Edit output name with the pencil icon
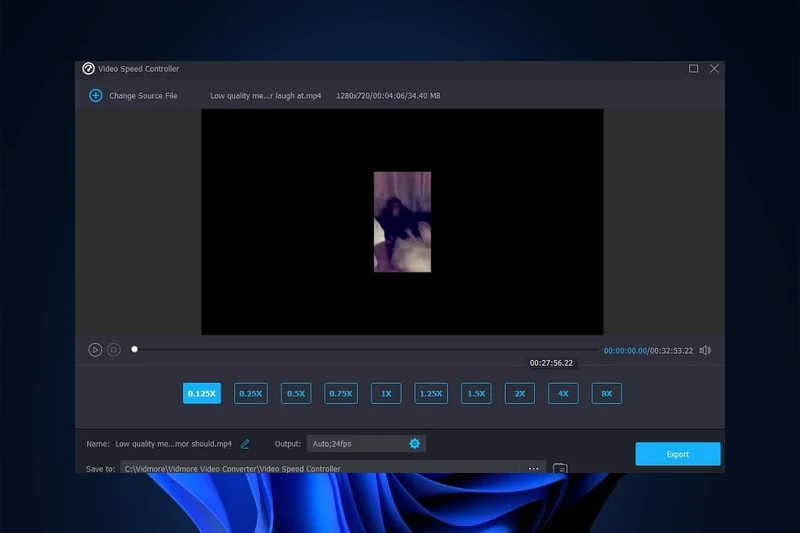Image resolution: width=800 pixels, height=533 pixels. (245, 444)
